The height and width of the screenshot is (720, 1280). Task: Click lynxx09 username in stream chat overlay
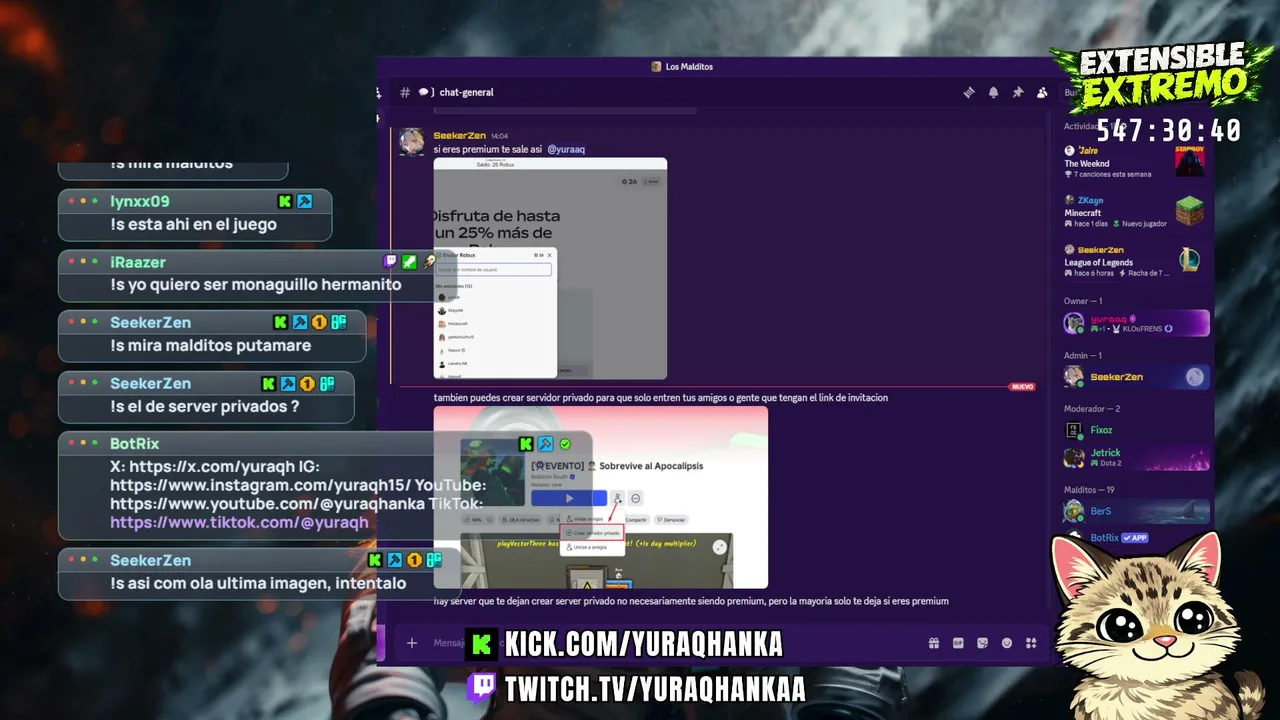tap(140, 201)
